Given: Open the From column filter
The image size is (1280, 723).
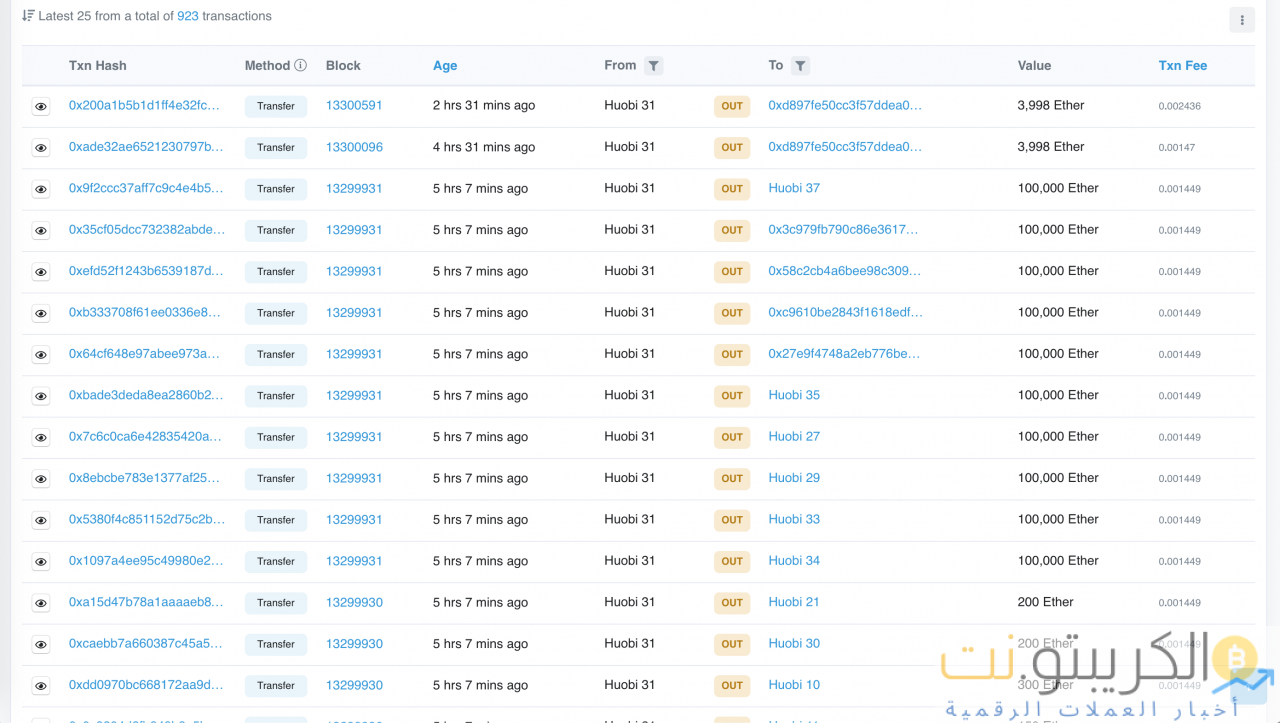Looking at the screenshot, I should coord(653,66).
